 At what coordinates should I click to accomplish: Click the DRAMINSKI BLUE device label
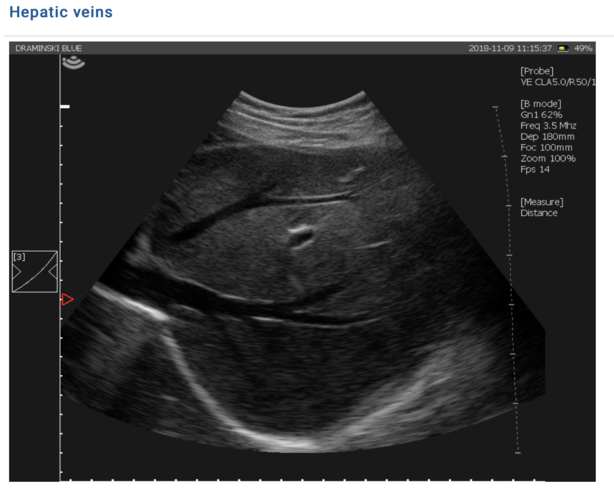[x=49, y=49]
